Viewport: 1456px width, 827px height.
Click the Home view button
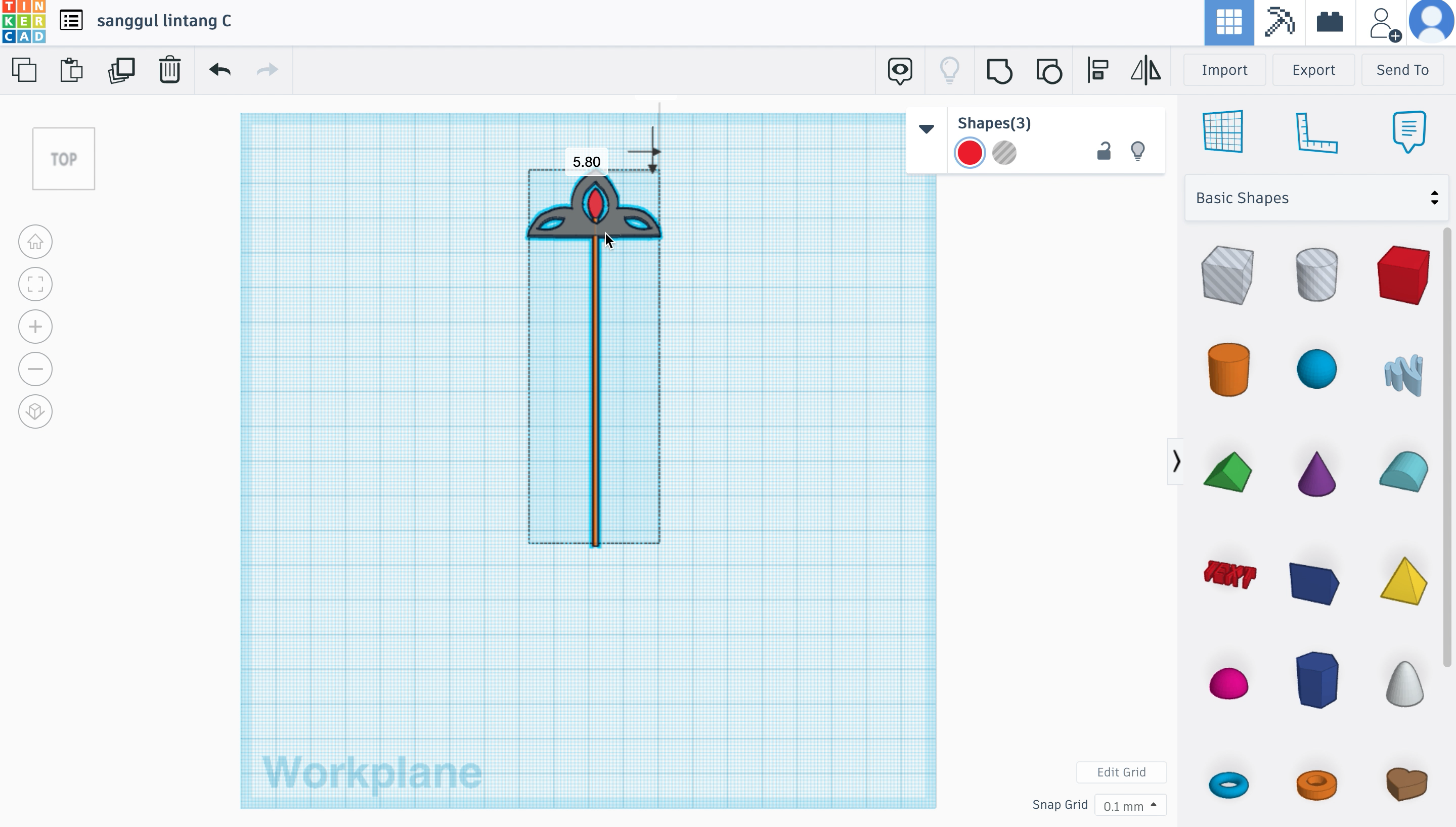pyautogui.click(x=35, y=242)
